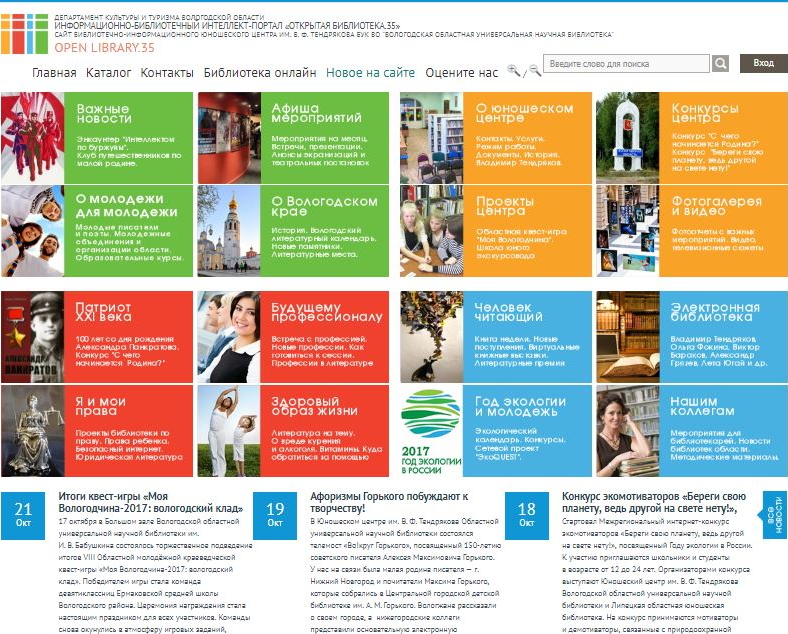This screenshot has height=634, width=788.
Task: Click the 19 Окт date badge
Action: (x=275, y=516)
